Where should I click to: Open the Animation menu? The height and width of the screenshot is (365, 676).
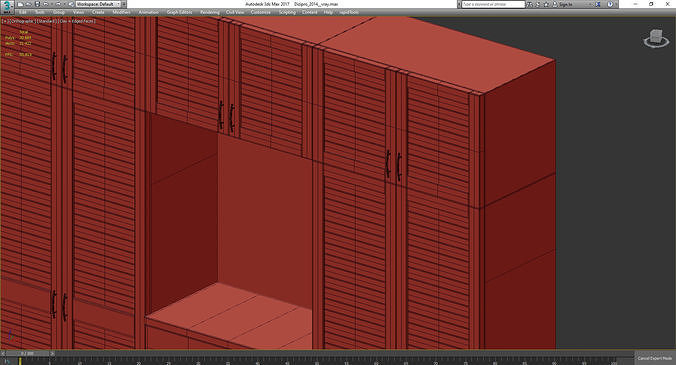pos(148,12)
